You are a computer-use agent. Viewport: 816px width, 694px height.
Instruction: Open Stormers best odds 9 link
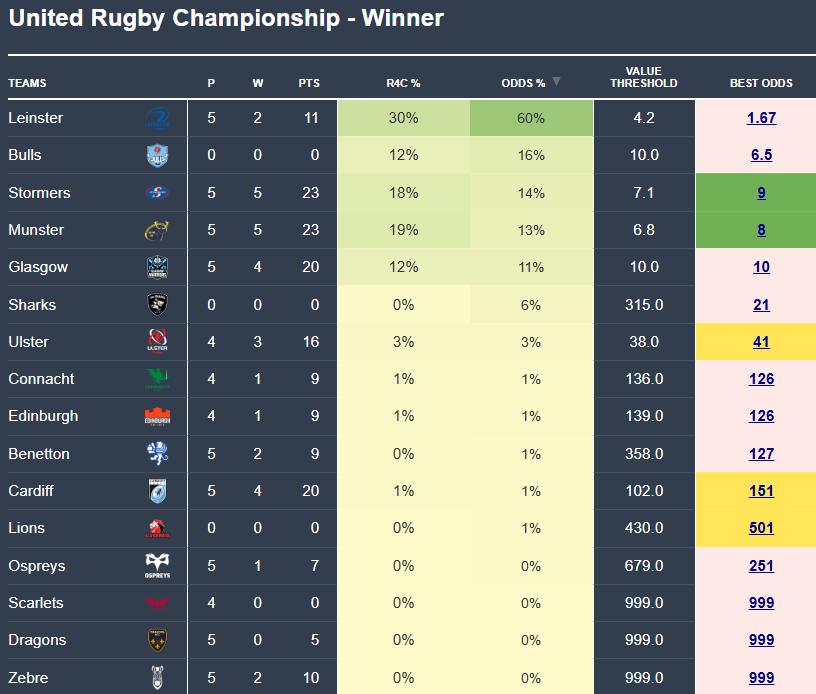pos(761,193)
